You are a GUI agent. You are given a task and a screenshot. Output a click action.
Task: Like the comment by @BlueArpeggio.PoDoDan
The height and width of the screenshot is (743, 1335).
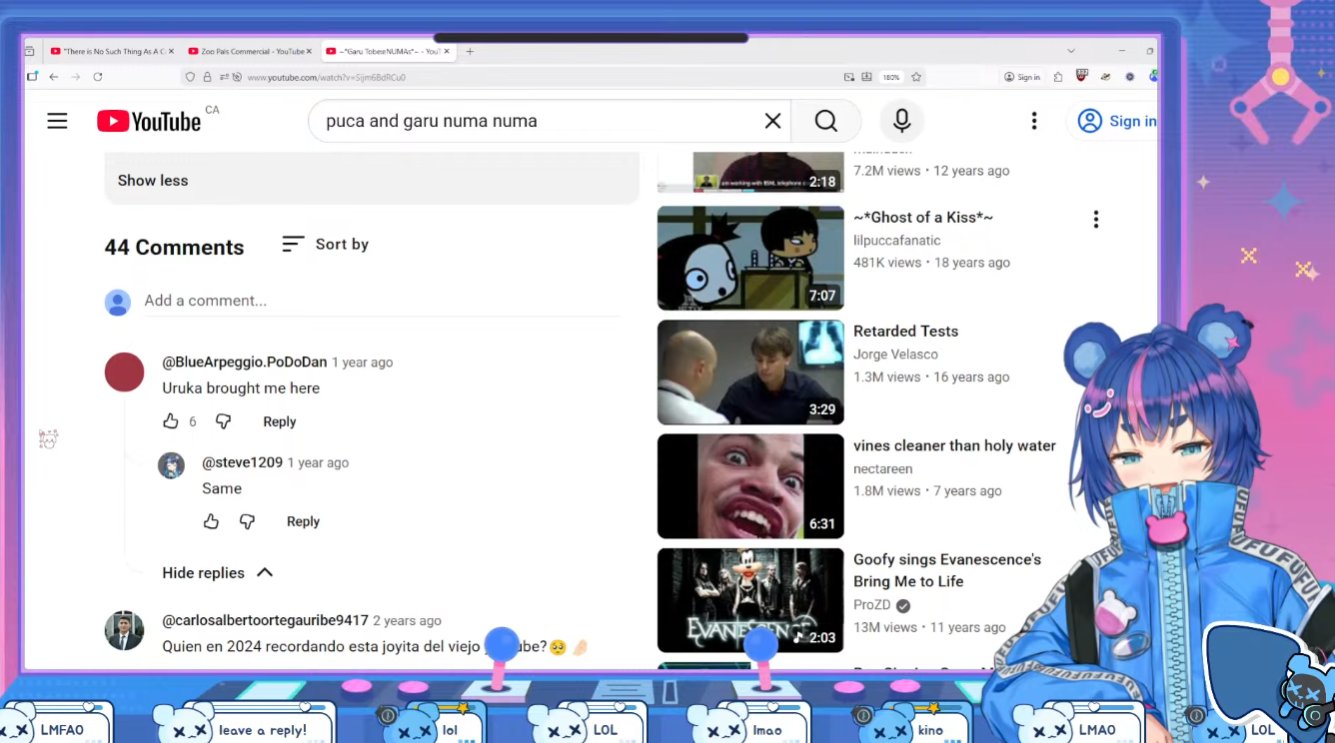pyautogui.click(x=171, y=421)
